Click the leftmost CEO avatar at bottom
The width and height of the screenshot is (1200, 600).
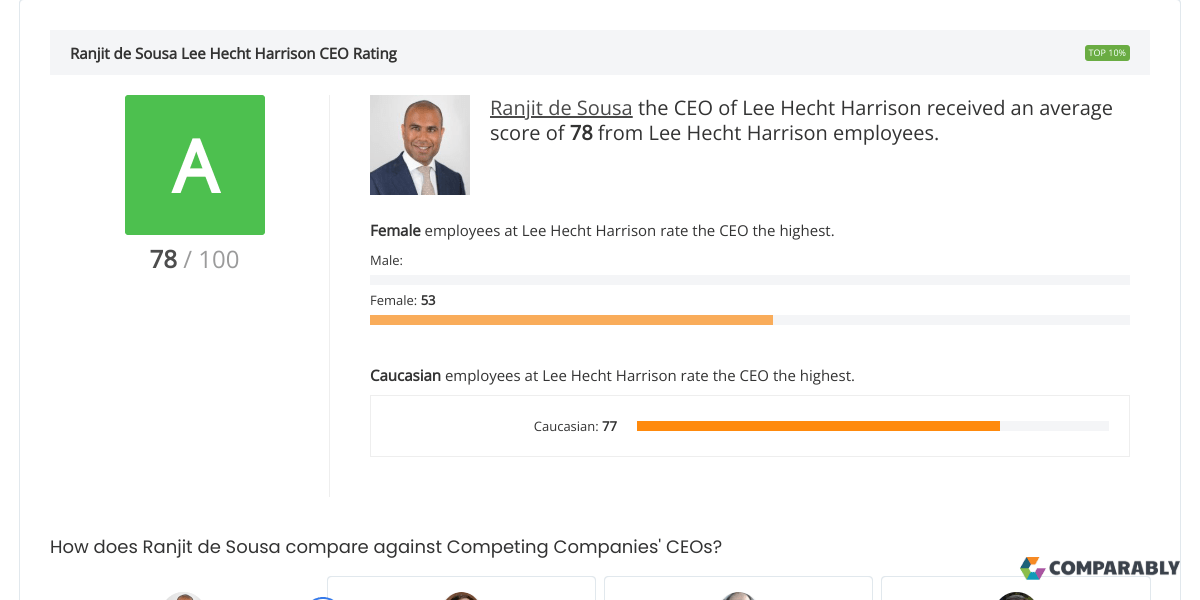[x=184, y=596]
